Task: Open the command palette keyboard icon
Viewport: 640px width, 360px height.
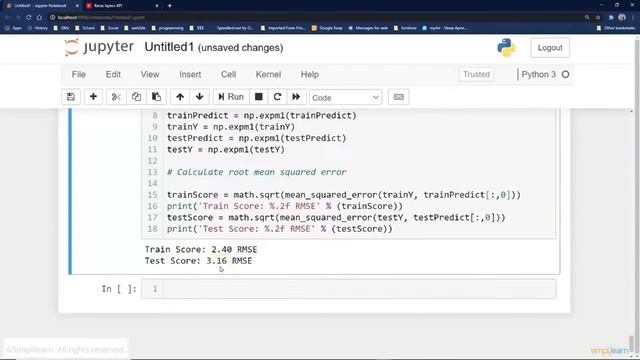Action: pyautogui.click(x=398, y=97)
